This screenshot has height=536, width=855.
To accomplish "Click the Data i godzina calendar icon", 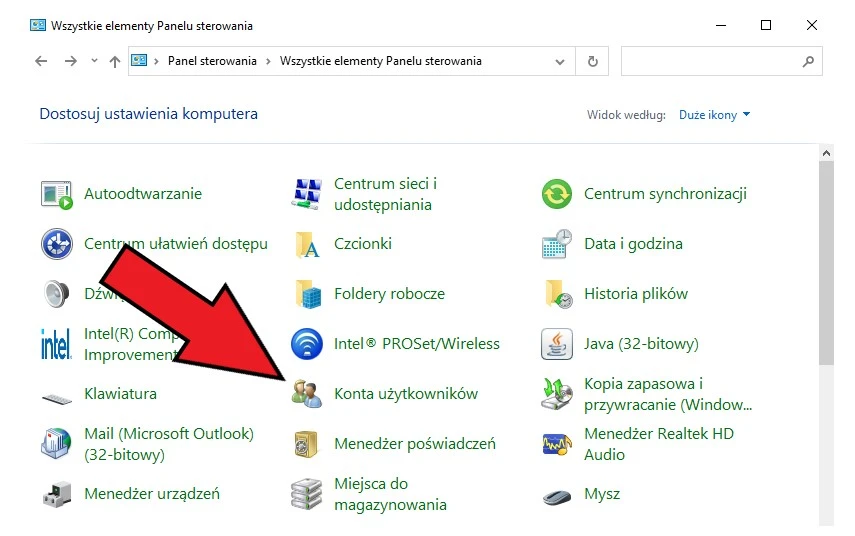I will [x=556, y=244].
